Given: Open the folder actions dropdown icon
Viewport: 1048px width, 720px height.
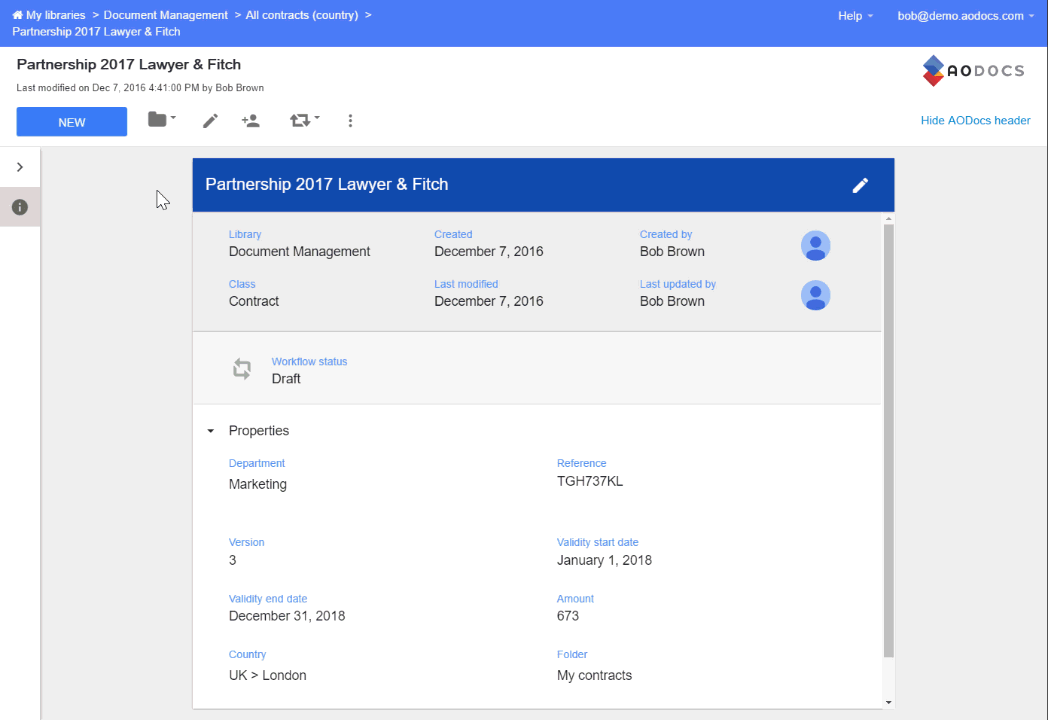Looking at the screenshot, I should tap(162, 120).
